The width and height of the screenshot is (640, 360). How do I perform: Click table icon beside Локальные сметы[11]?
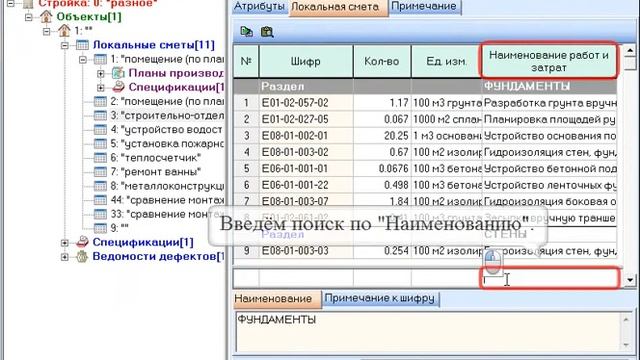pos(82,45)
